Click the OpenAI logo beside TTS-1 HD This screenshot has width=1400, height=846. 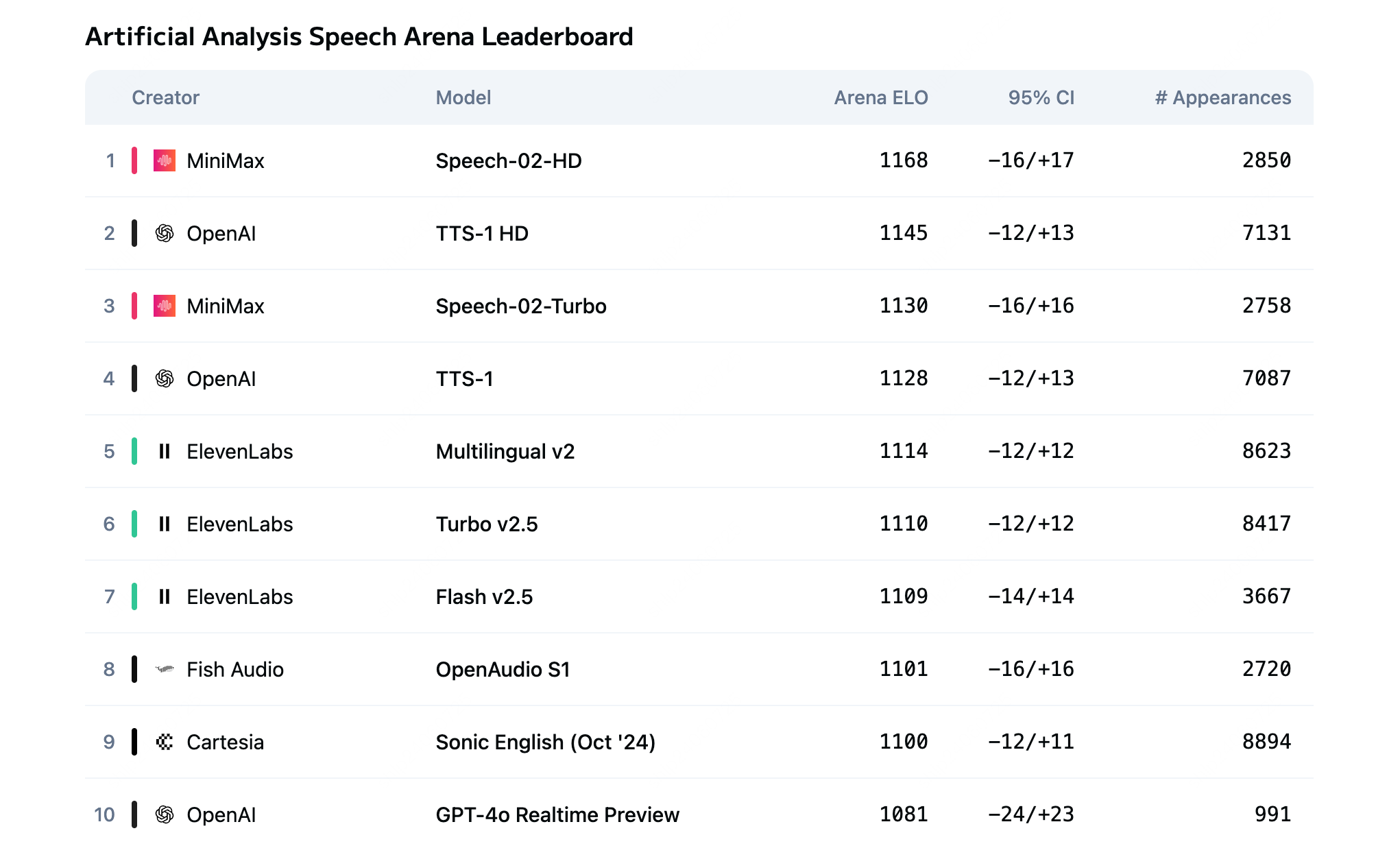pyautogui.click(x=164, y=233)
